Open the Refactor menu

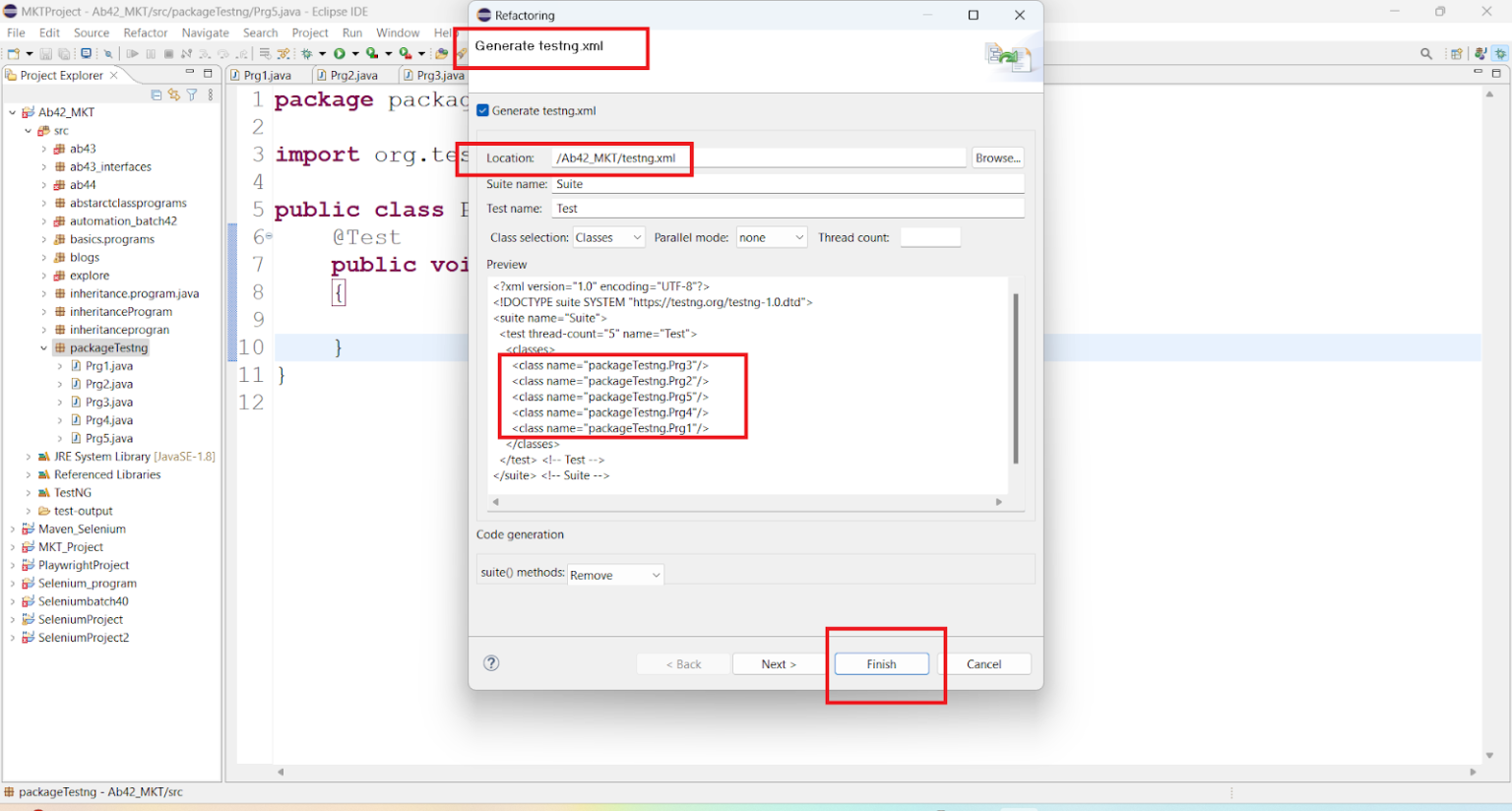pyautogui.click(x=146, y=32)
